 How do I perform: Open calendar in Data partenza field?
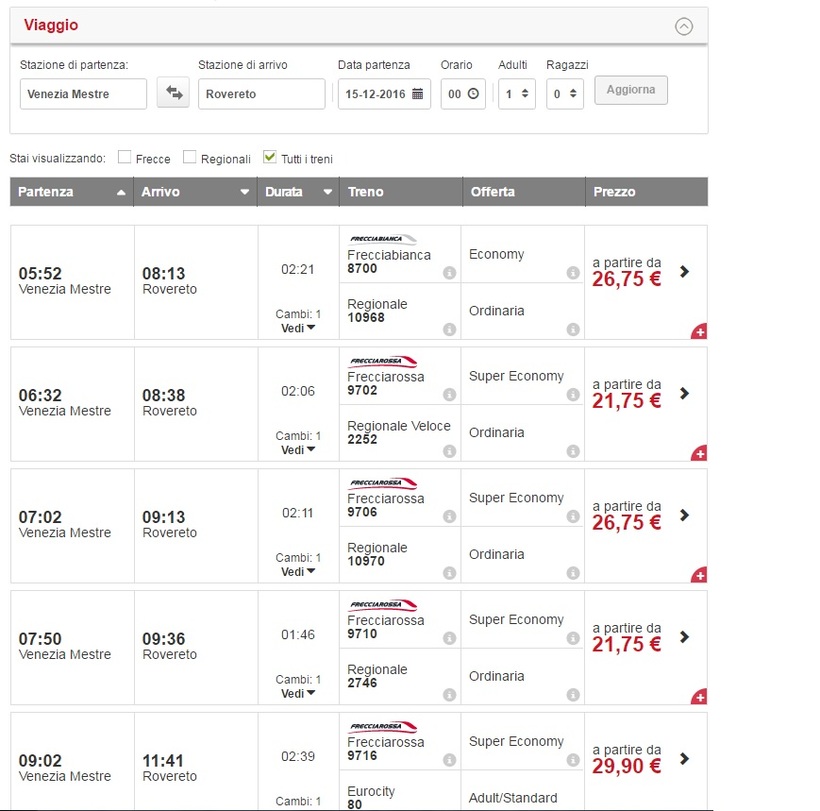pos(418,94)
